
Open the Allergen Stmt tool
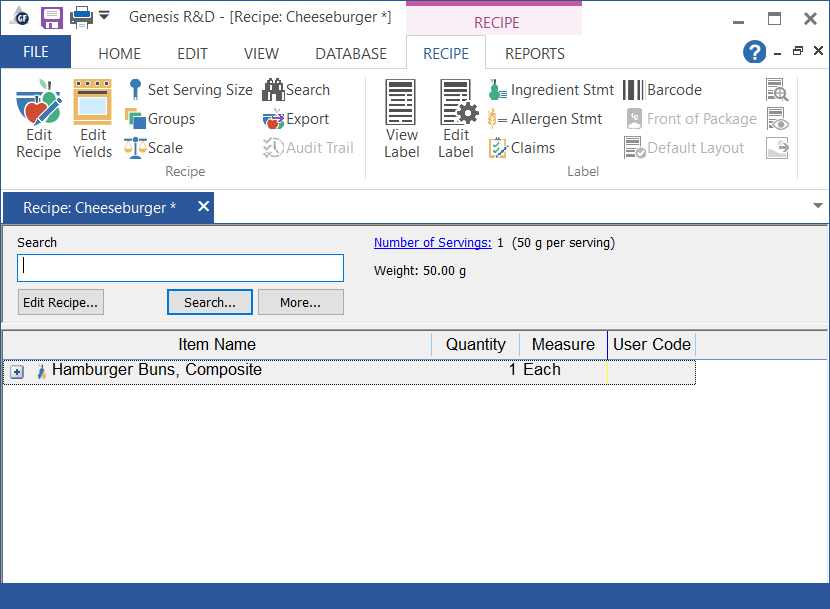(x=545, y=119)
